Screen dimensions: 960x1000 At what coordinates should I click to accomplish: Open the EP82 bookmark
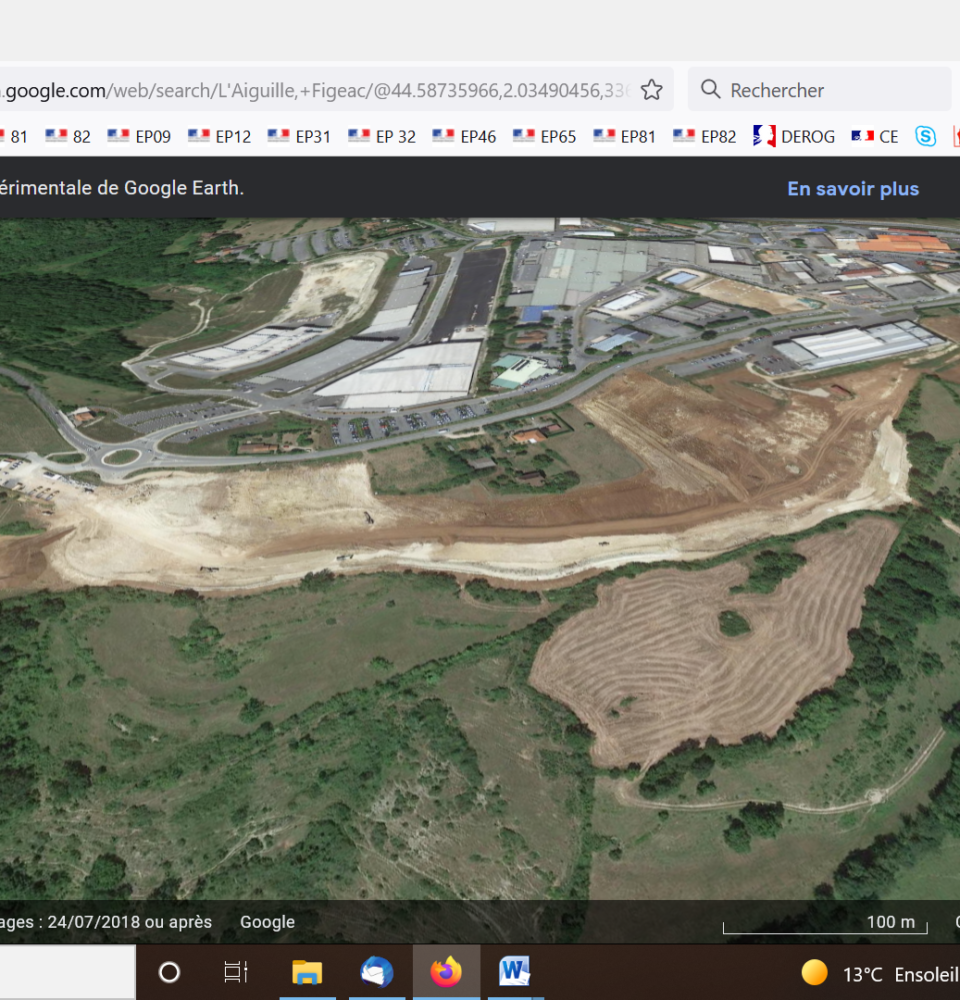[x=705, y=136]
